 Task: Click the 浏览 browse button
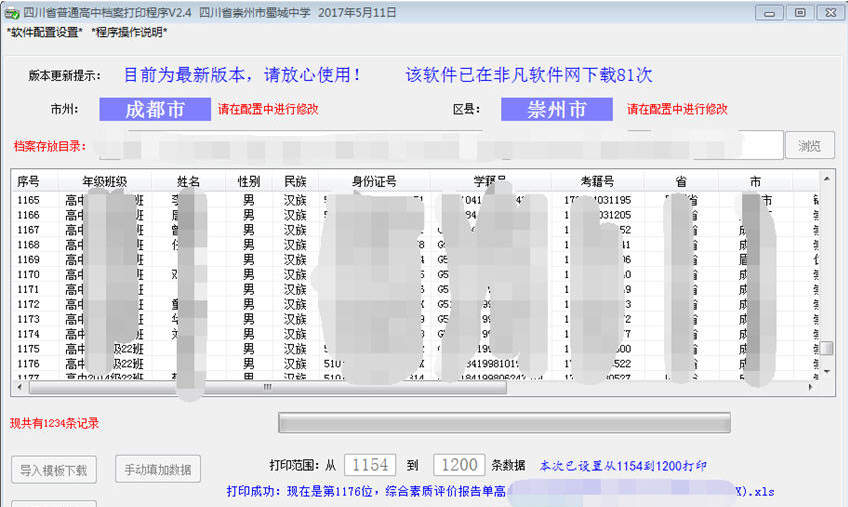pos(810,145)
